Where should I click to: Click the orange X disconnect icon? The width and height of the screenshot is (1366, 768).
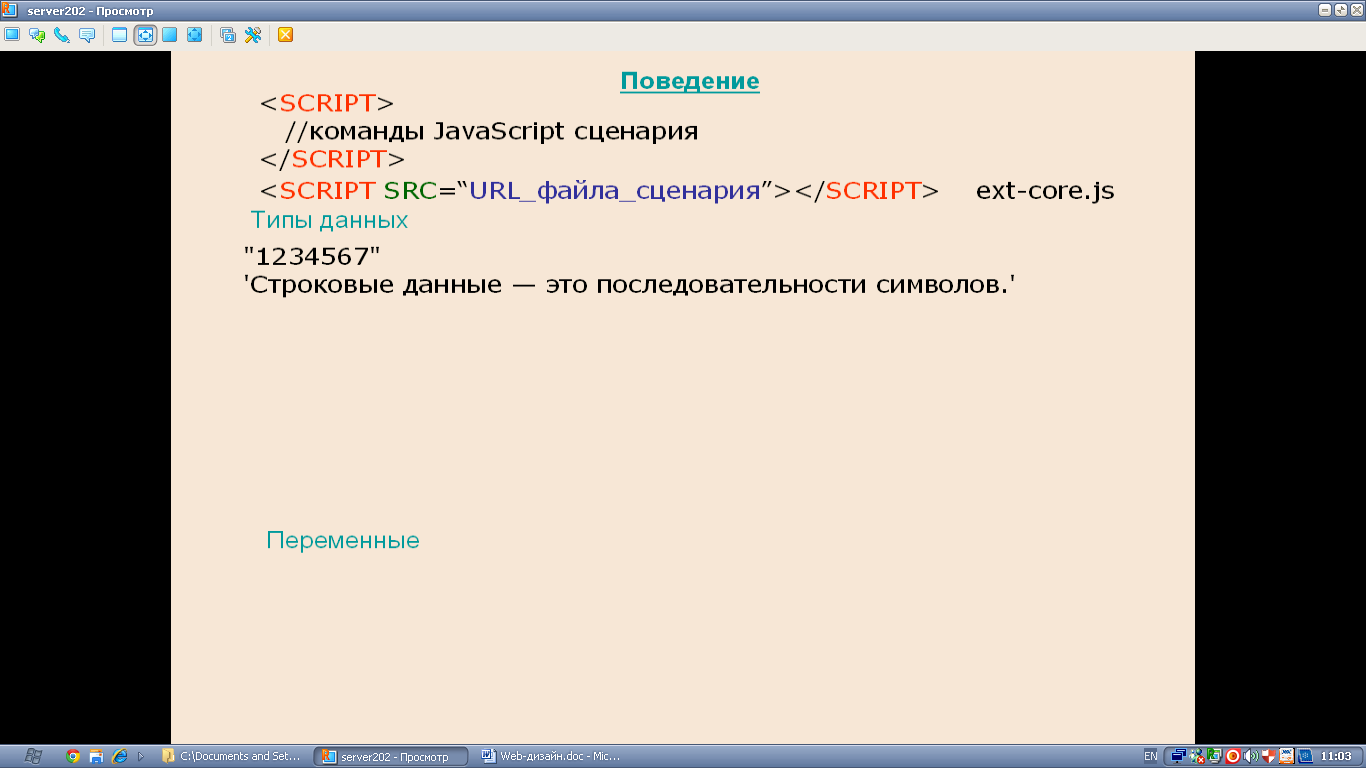tap(286, 35)
